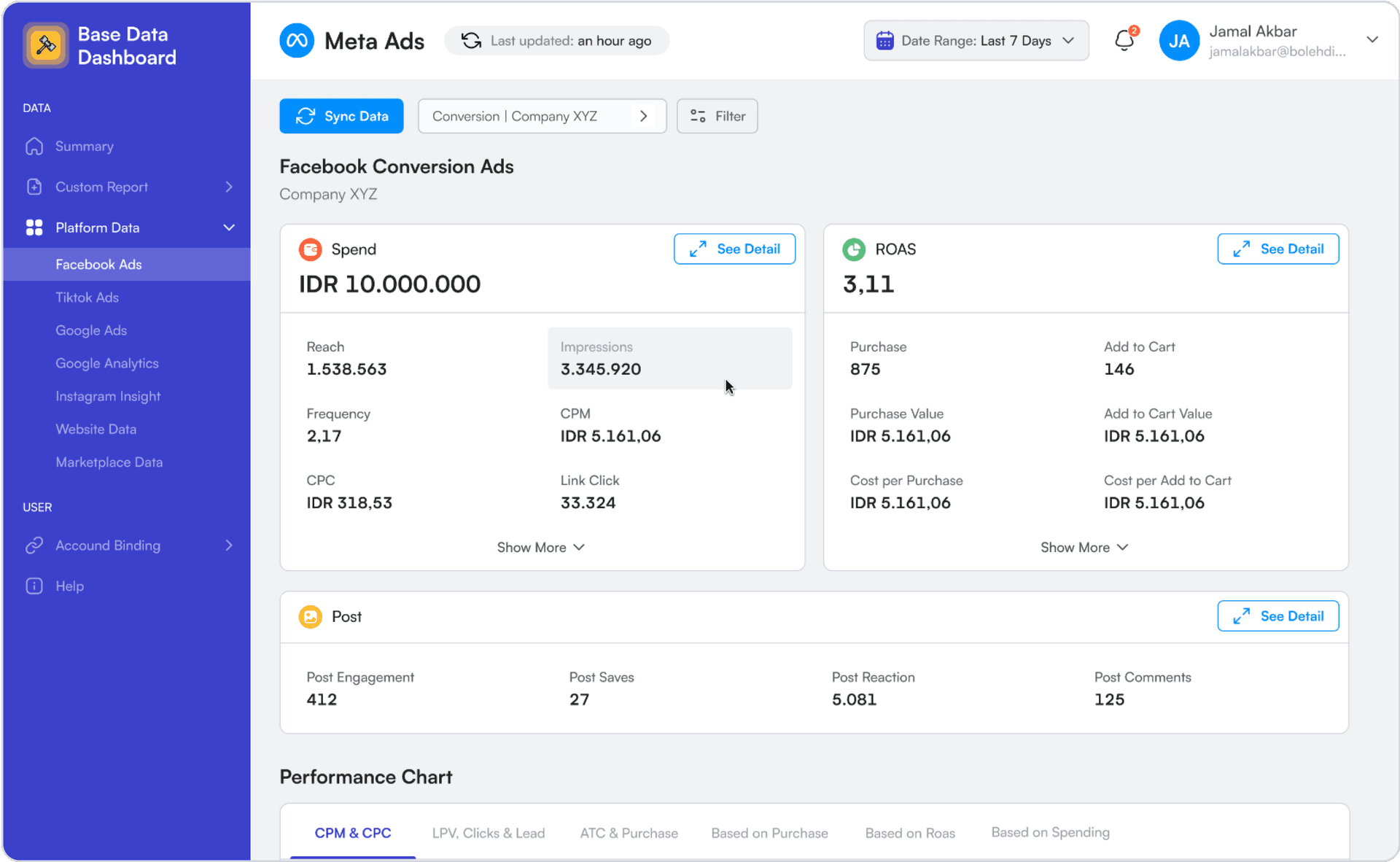Image resolution: width=1400 pixels, height=862 pixels.
Task: Click the Help info icon in sidebar
Action: [34, 586]
